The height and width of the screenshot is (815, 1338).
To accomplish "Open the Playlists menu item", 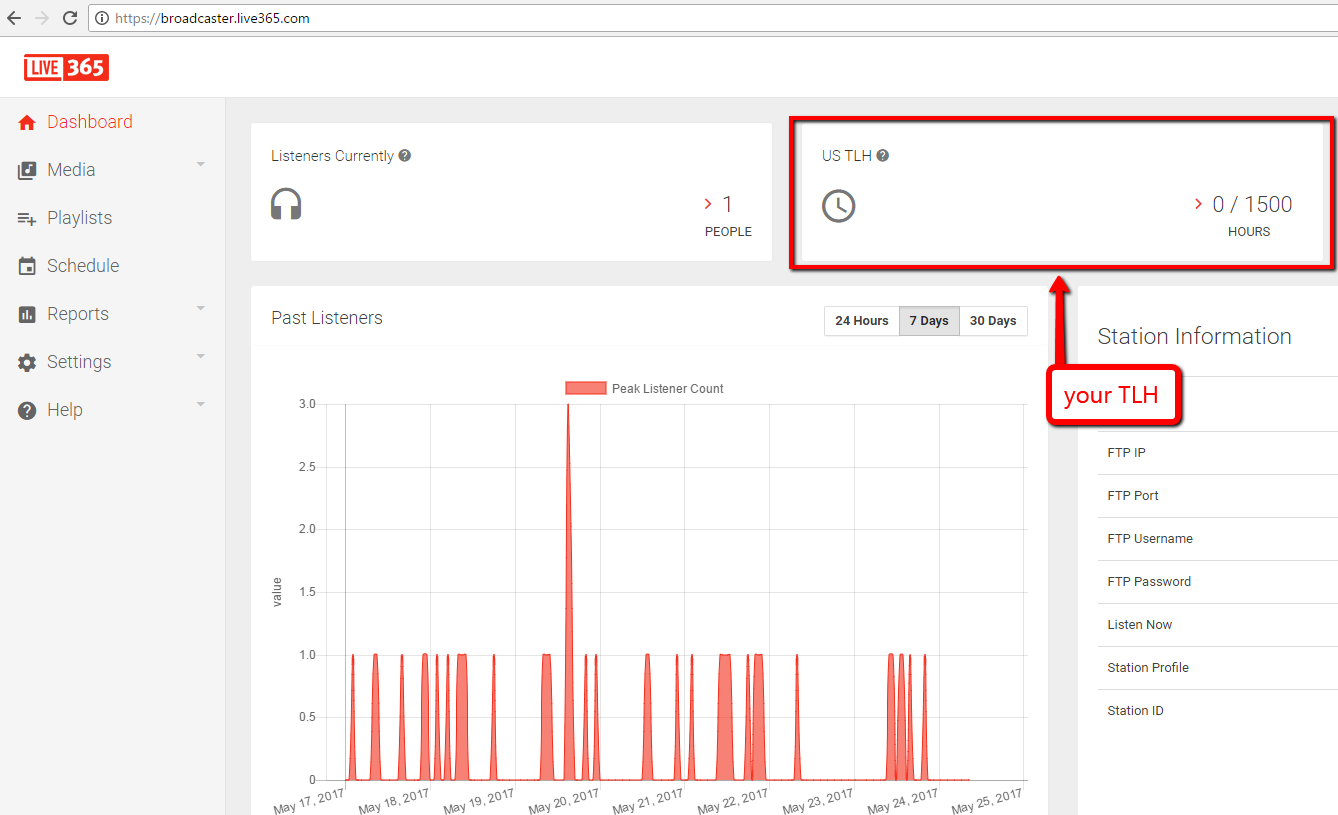I will point(79,218).
